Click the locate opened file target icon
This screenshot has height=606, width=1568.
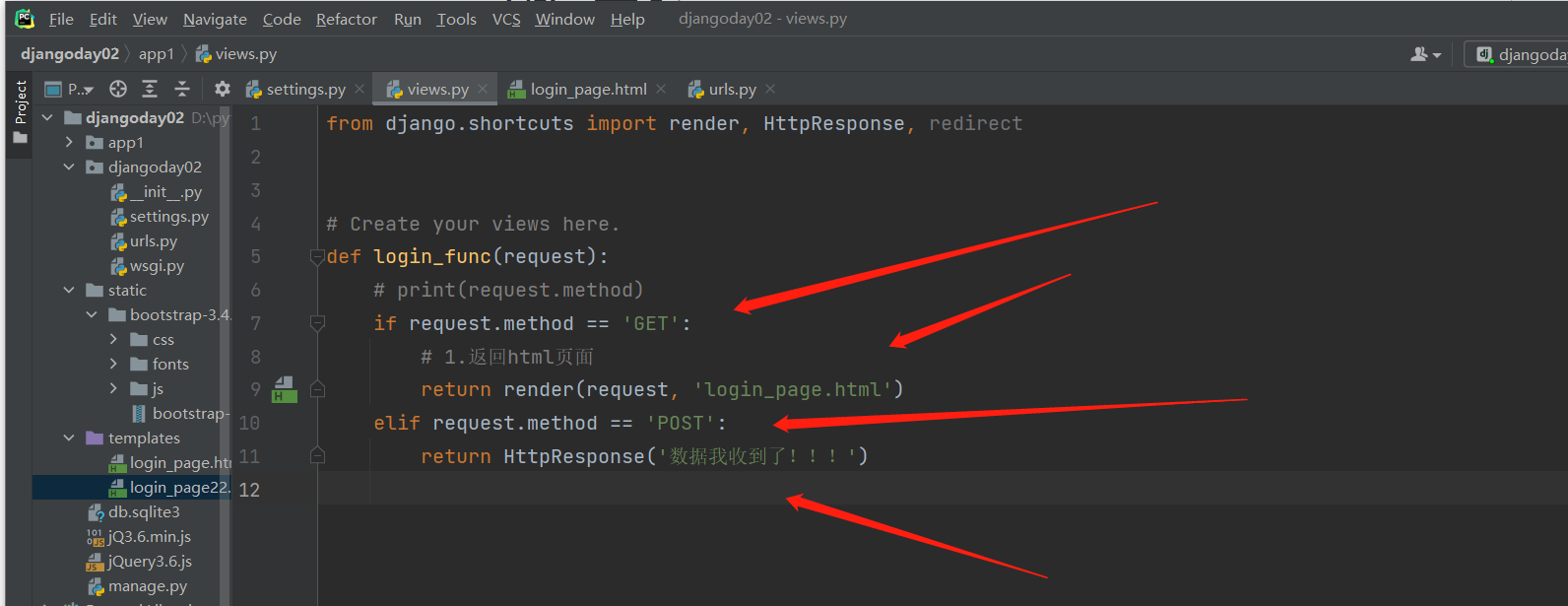(118, 89)
